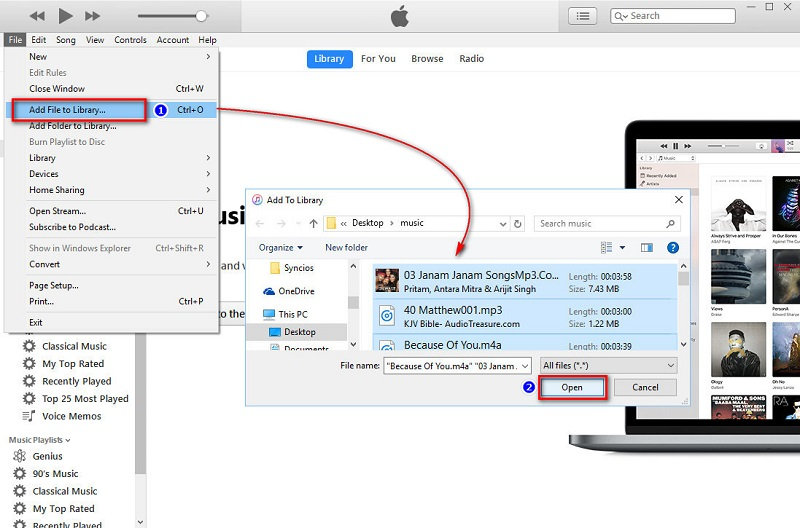The width and height of the screenshot is (800, 528).
Task: Click the iTunes volume slider knob
Action: click(202, 16)
